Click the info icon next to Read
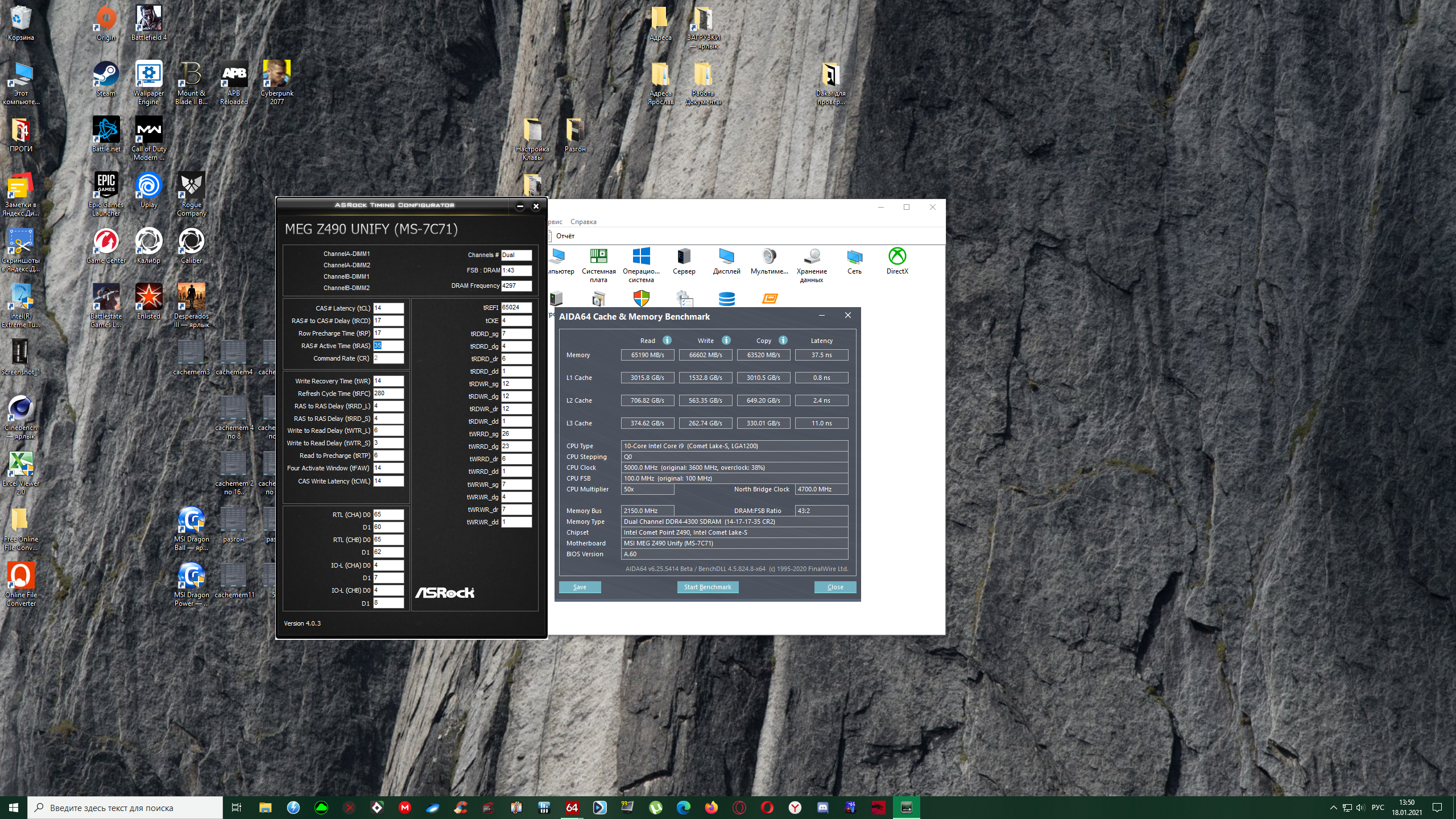This screenshot has width=1456, height=819. (x=667, y=340)
